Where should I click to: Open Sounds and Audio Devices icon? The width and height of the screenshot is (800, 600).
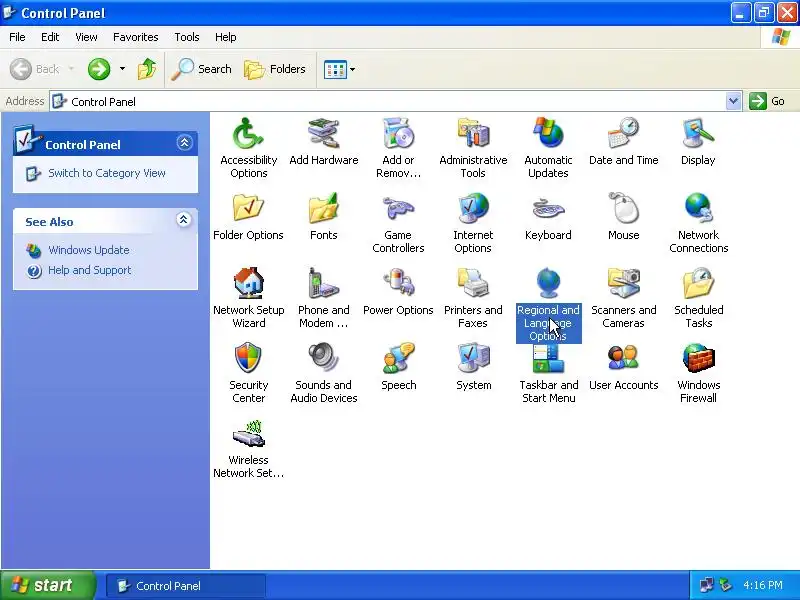[x=323, y=359]
